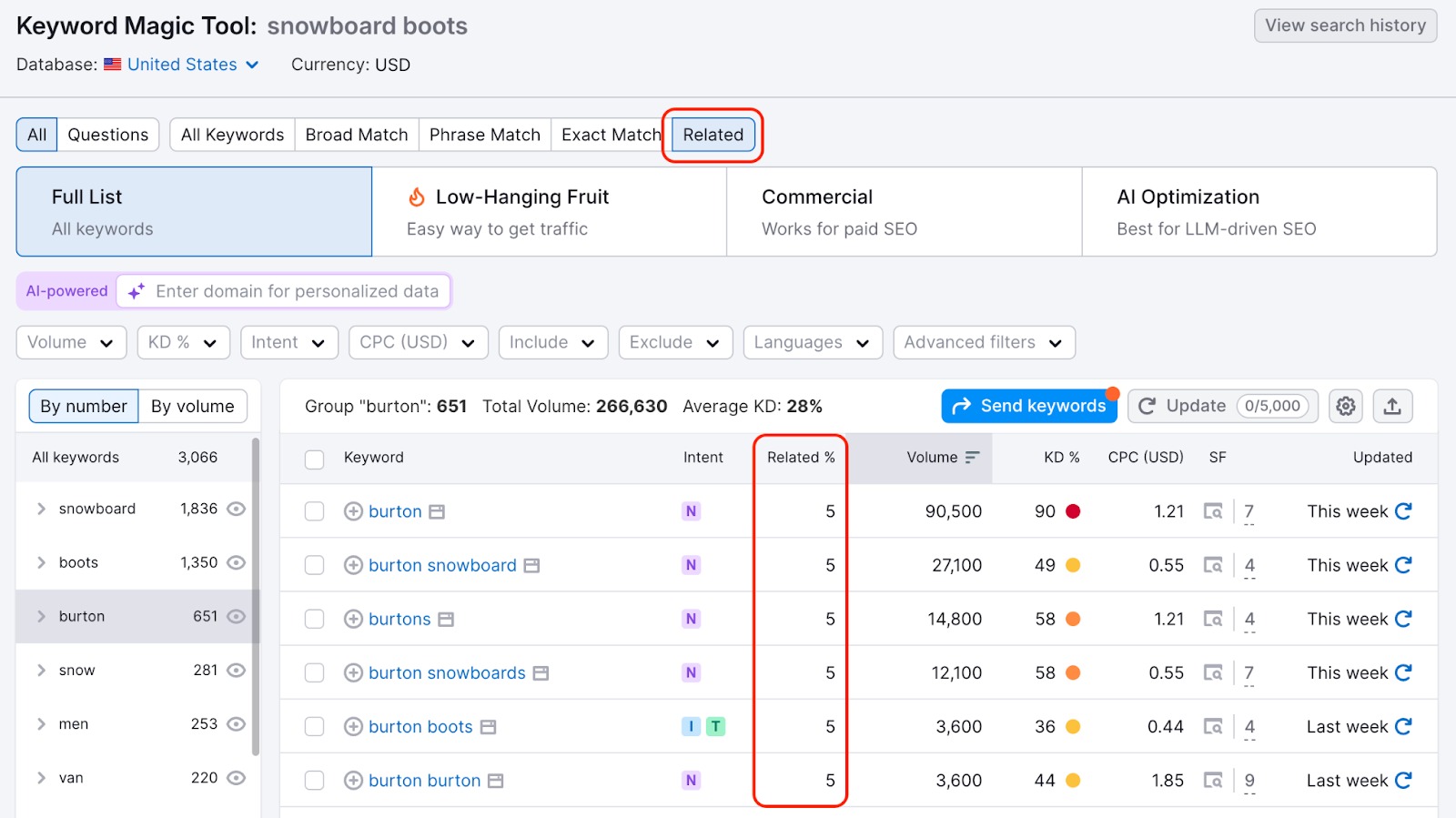The image size is (1456, 818).
Task: Click red KD difficulty dot for burton
Action: point(1073,511)
